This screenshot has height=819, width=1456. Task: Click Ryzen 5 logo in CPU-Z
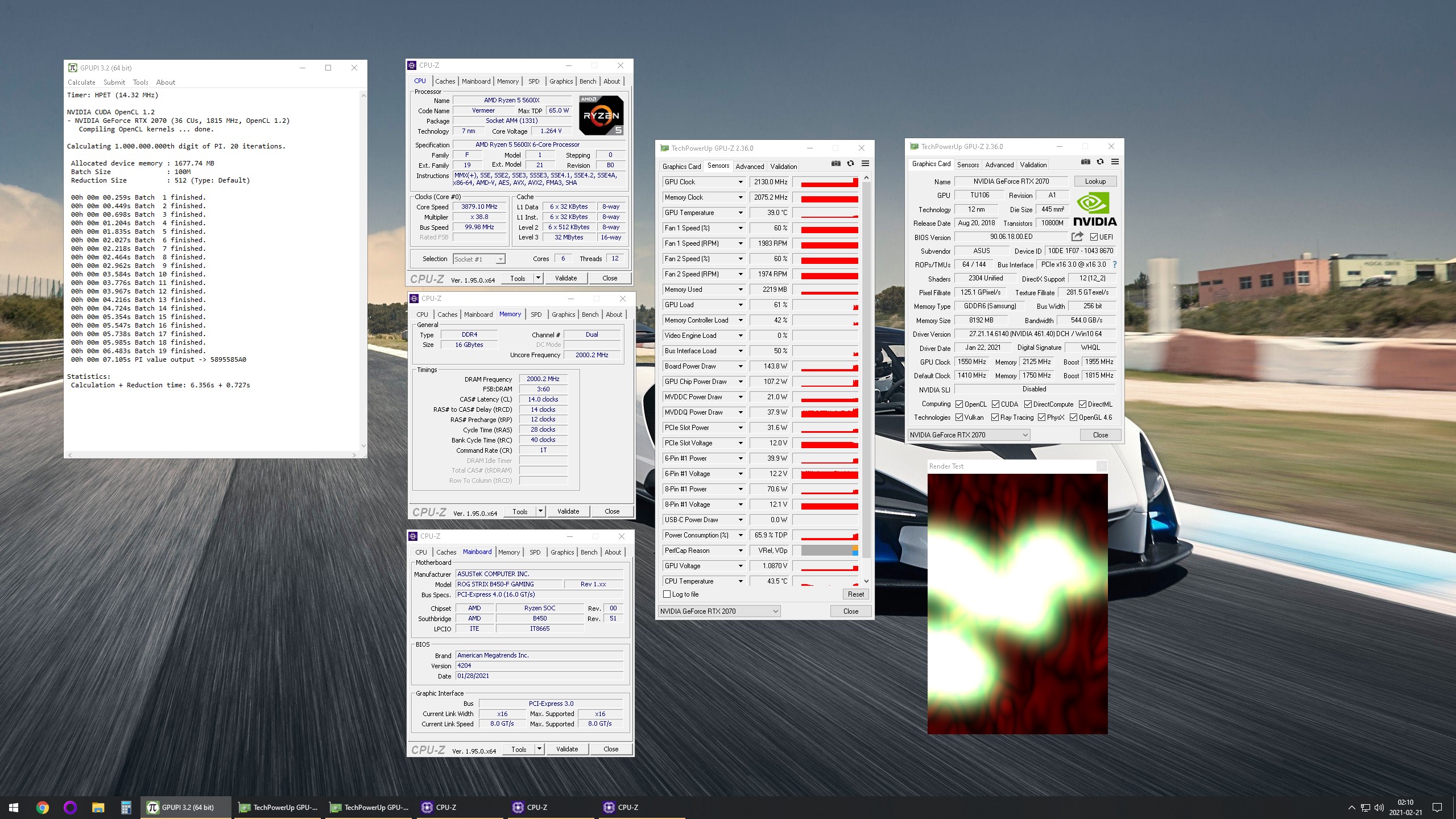pyautogui.click(x=601, y=115)
